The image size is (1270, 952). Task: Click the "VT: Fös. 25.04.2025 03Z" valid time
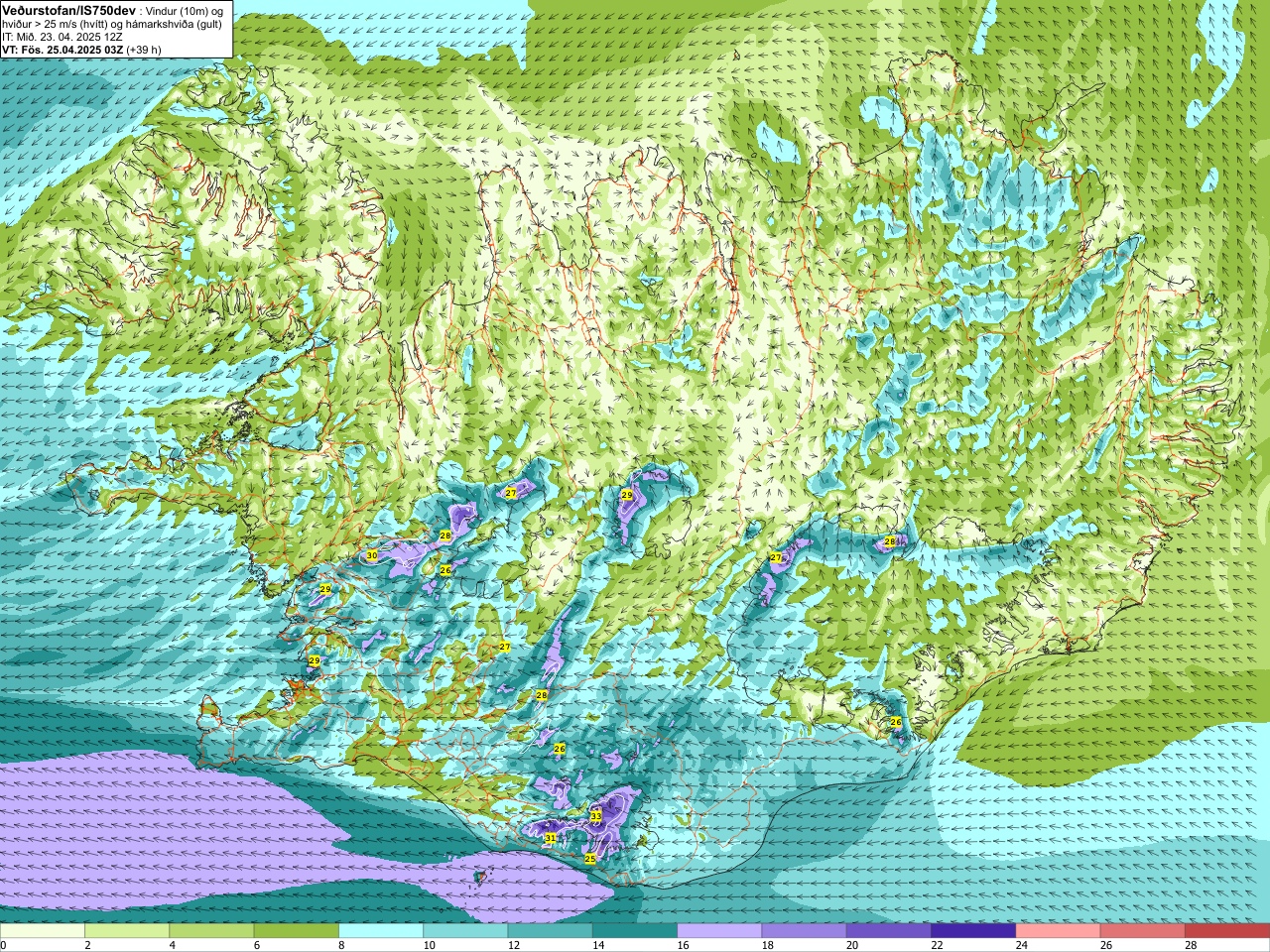click(63, 50)
